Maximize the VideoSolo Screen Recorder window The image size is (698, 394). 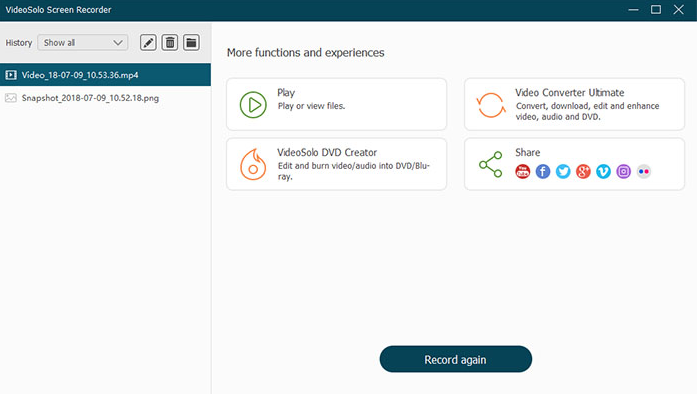click(x=656, y=10)
